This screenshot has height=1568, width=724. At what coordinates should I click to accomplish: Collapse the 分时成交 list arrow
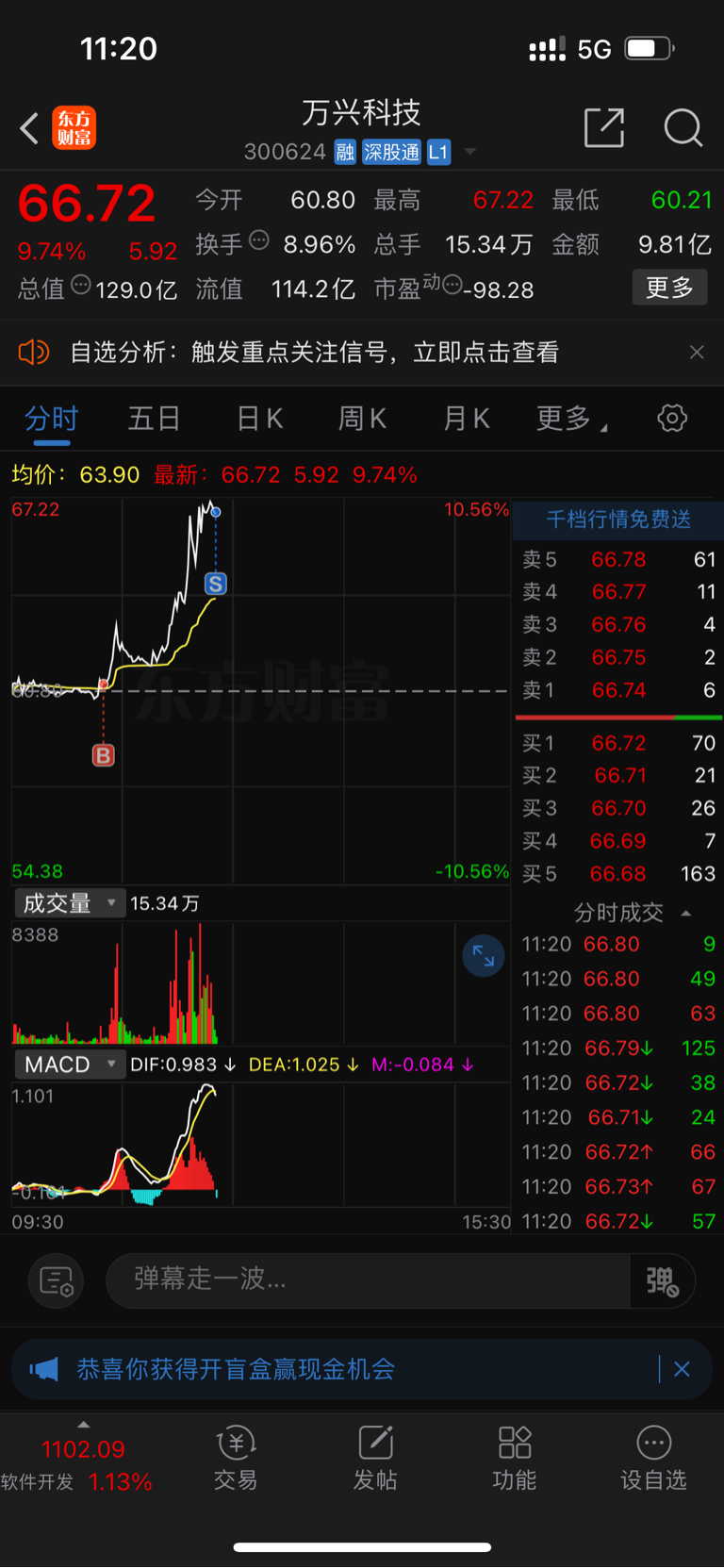(686, 913)
